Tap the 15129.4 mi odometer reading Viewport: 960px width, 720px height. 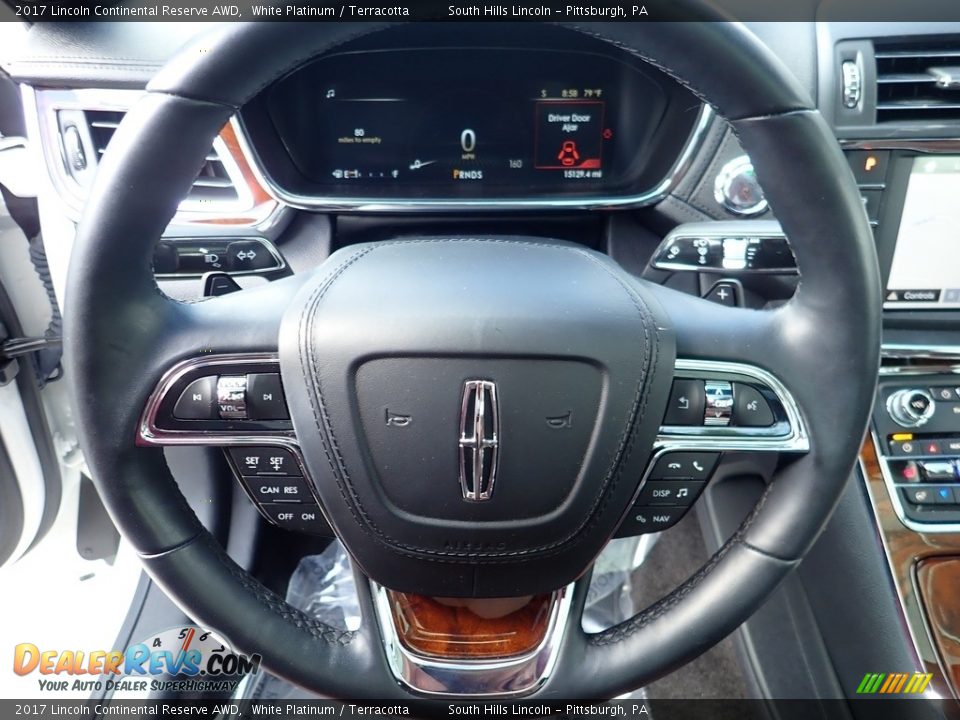[582, 174]
